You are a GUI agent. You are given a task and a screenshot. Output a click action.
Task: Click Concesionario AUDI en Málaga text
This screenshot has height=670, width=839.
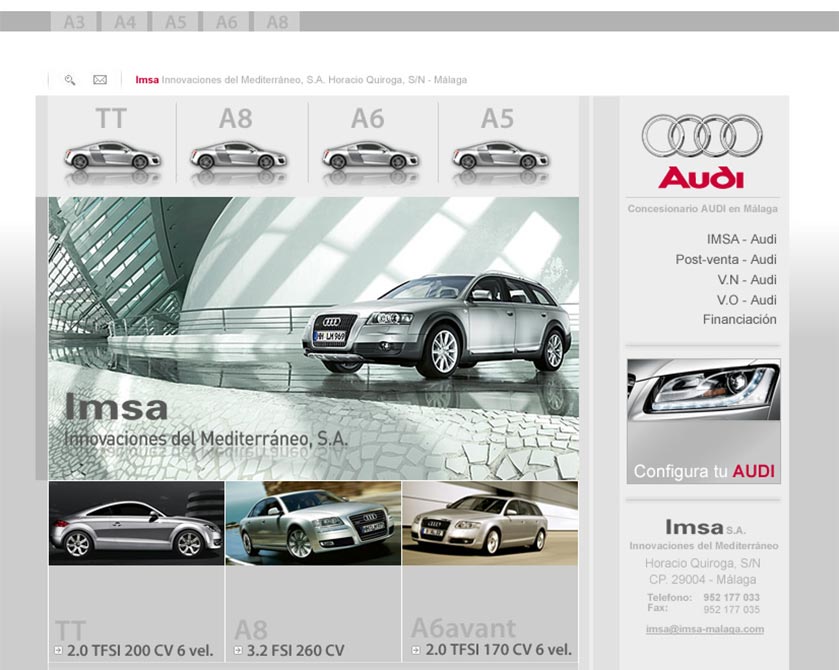click(x=703, y=209)
